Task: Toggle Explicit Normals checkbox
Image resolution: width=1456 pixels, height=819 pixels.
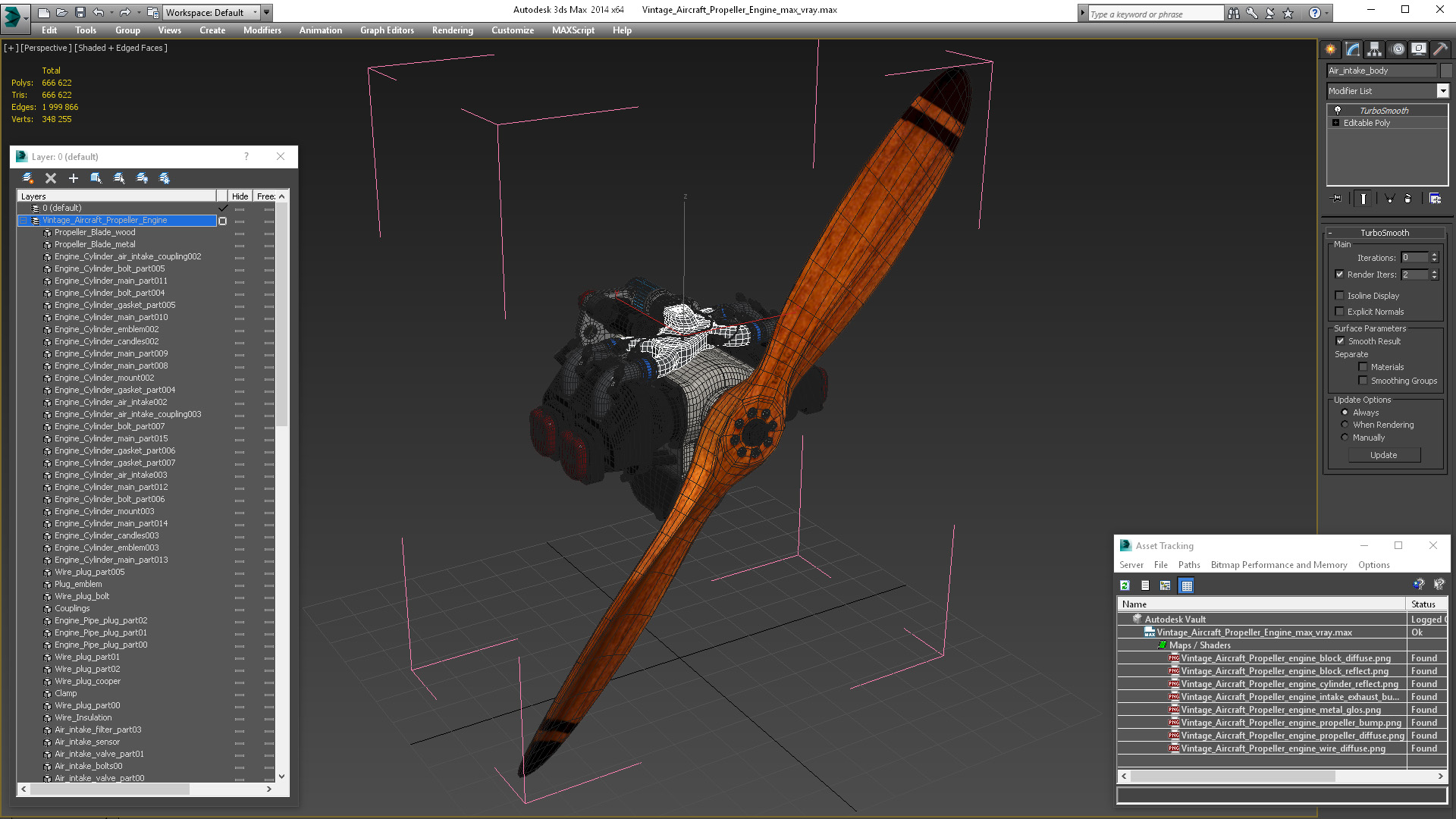Action: click(x=1339, y=312)
